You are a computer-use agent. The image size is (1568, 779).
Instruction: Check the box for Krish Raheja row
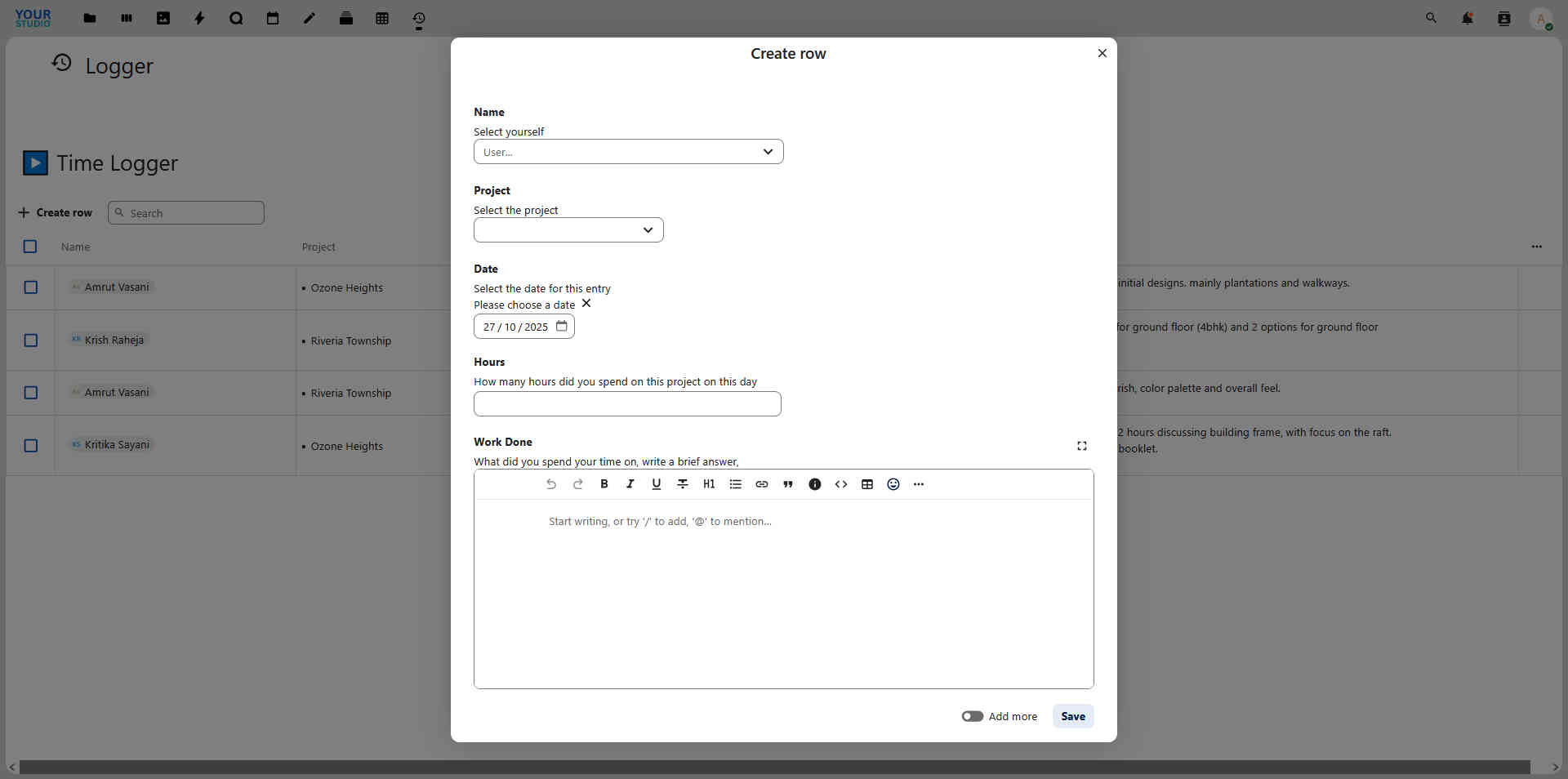click(31, 341)
